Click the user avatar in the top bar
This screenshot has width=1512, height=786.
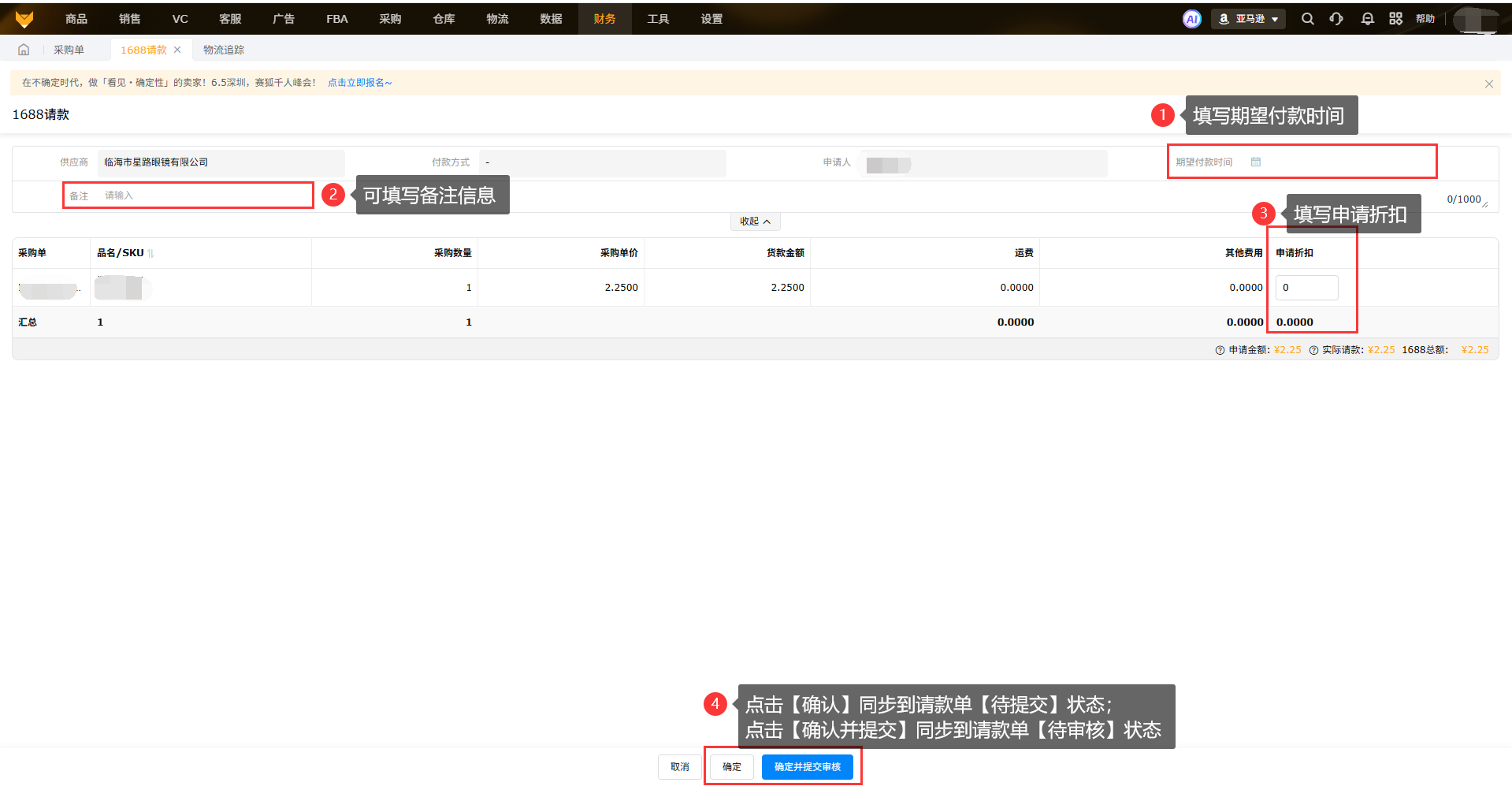(x=1477, y=19)
